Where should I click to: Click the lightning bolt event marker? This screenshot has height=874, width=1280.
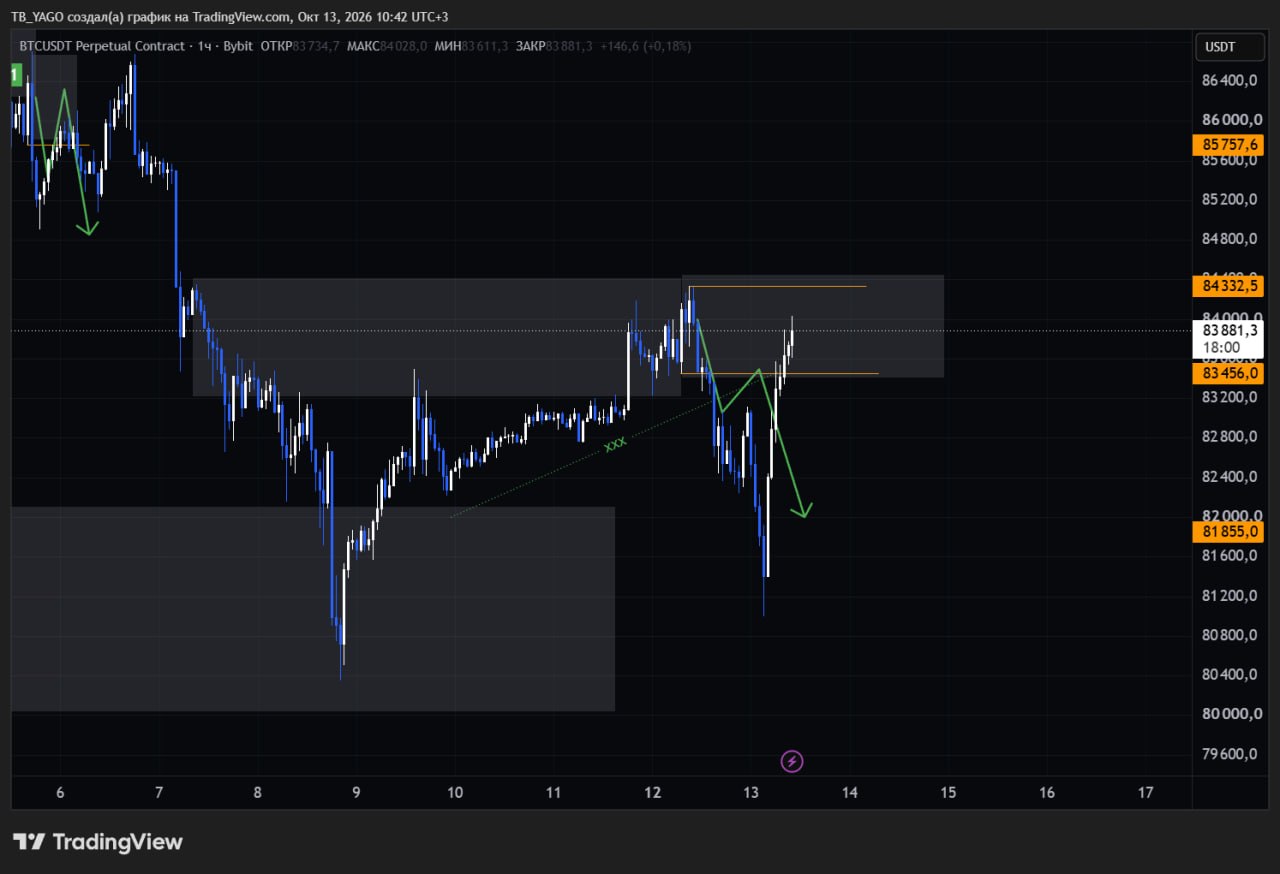(x=792, y=762)
